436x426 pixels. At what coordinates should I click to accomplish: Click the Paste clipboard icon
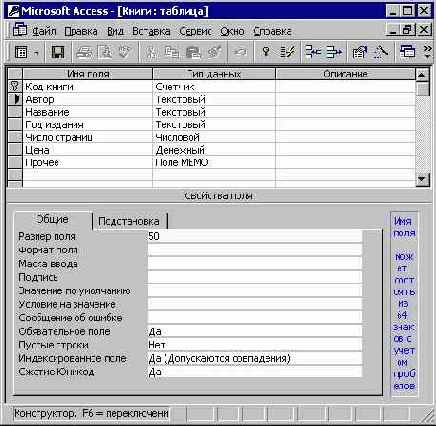[x=193, y=52]
